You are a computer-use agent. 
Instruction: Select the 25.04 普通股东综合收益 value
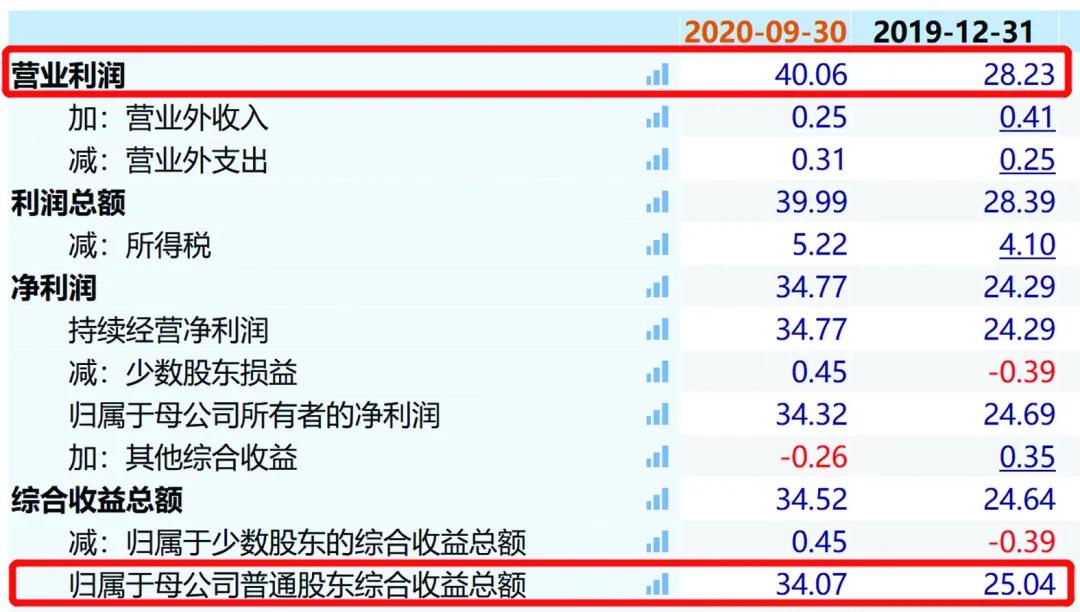tap(1019, 585)
